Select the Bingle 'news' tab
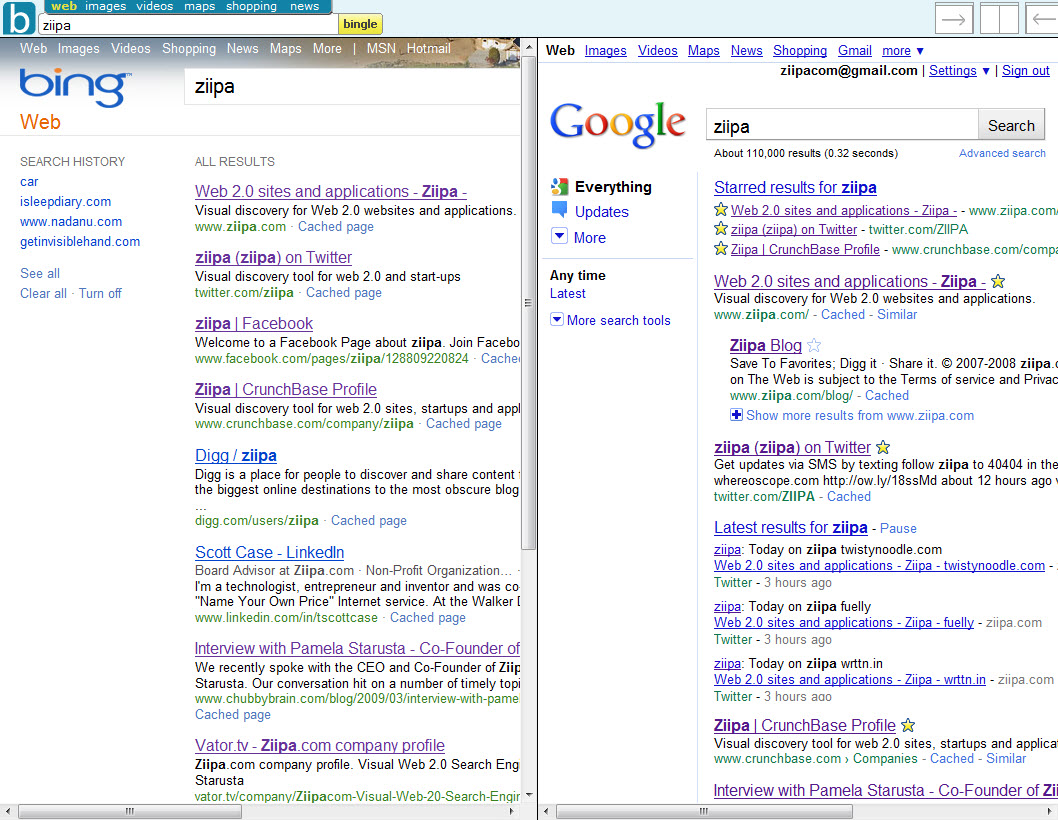This screenshot has width=1058, height=820. click(304, 6)
